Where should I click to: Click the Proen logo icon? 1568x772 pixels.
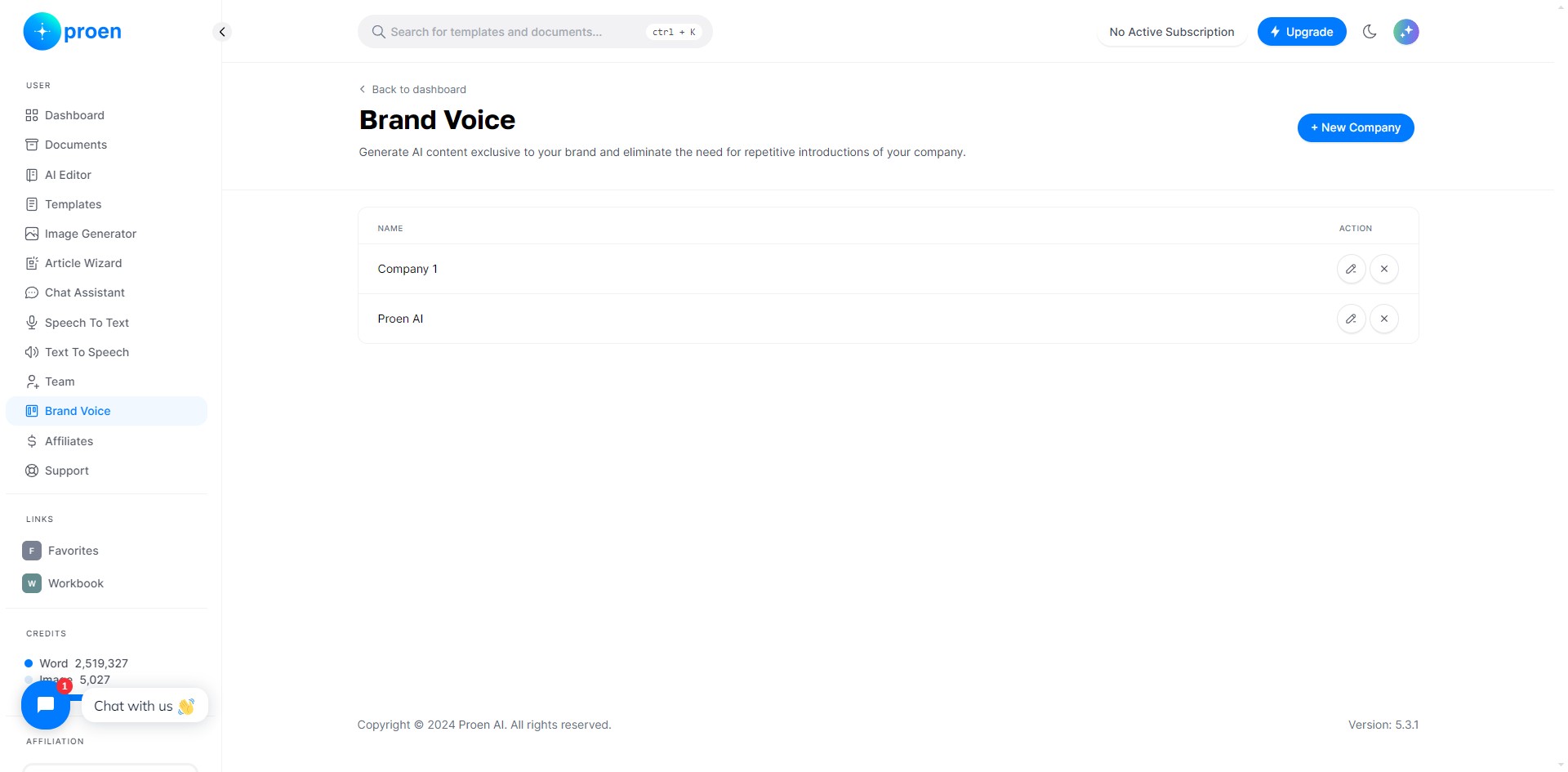pyautogui.click(x=42, y=32)
